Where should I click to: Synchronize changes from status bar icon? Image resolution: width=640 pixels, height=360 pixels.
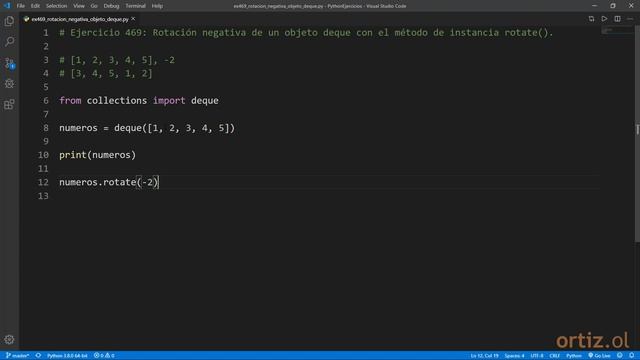point(38,356)
